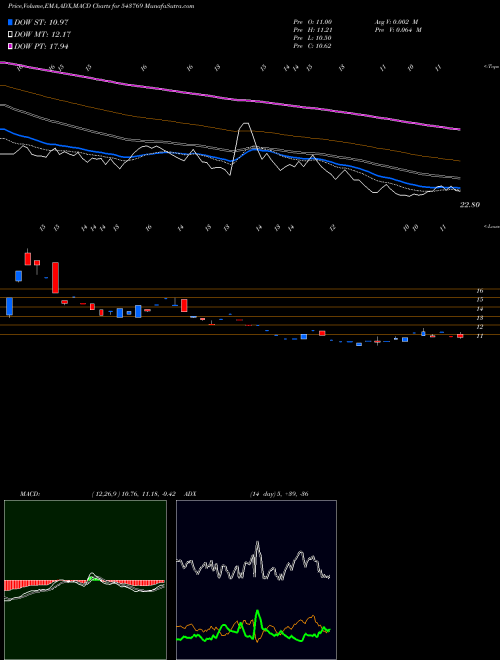Viewport: 500px width, 660px height.
Task: Click the 'ADX' panel heading
Action: [x=191, y=494]
